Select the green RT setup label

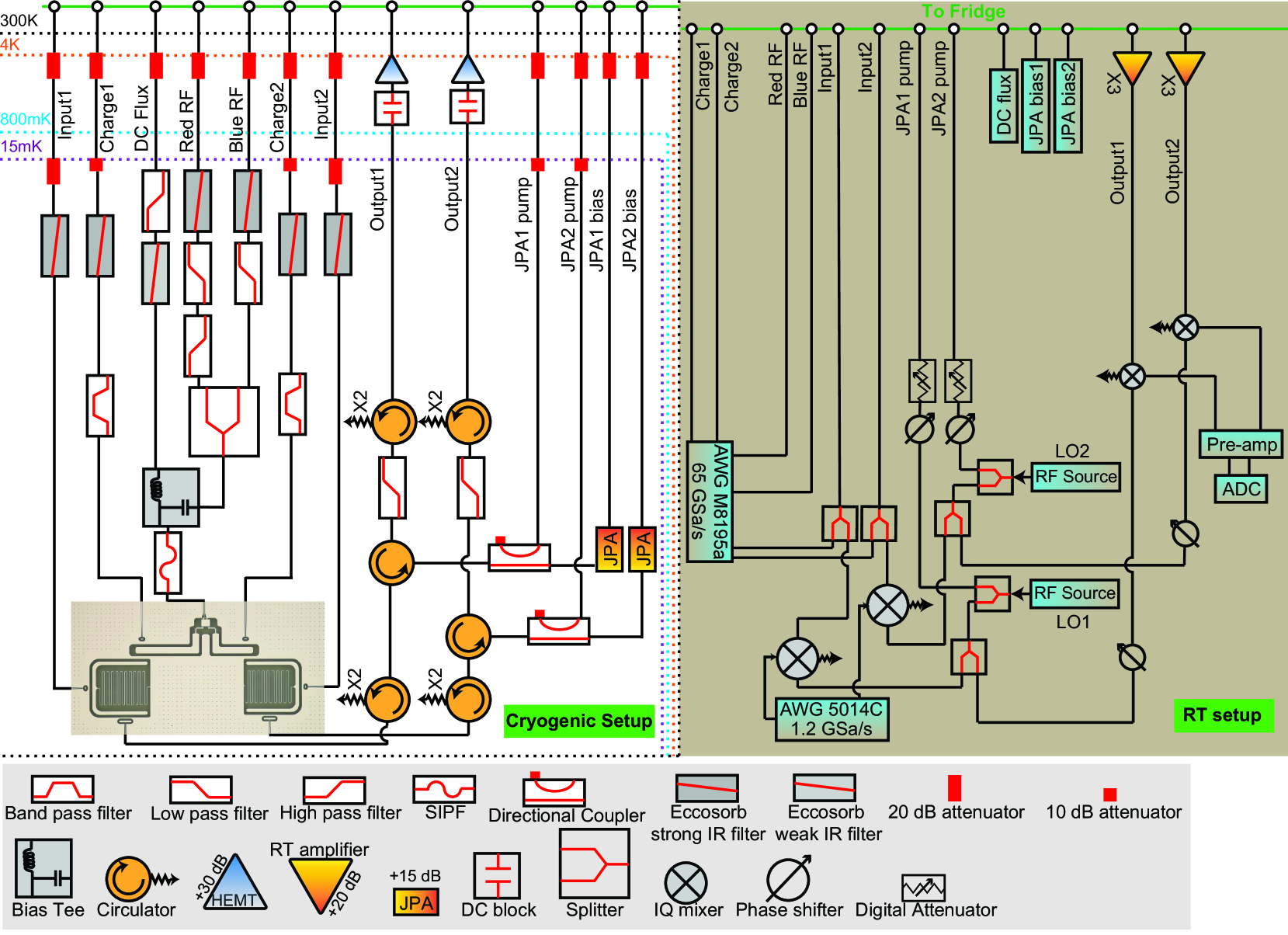click(x=1222, y=715)
